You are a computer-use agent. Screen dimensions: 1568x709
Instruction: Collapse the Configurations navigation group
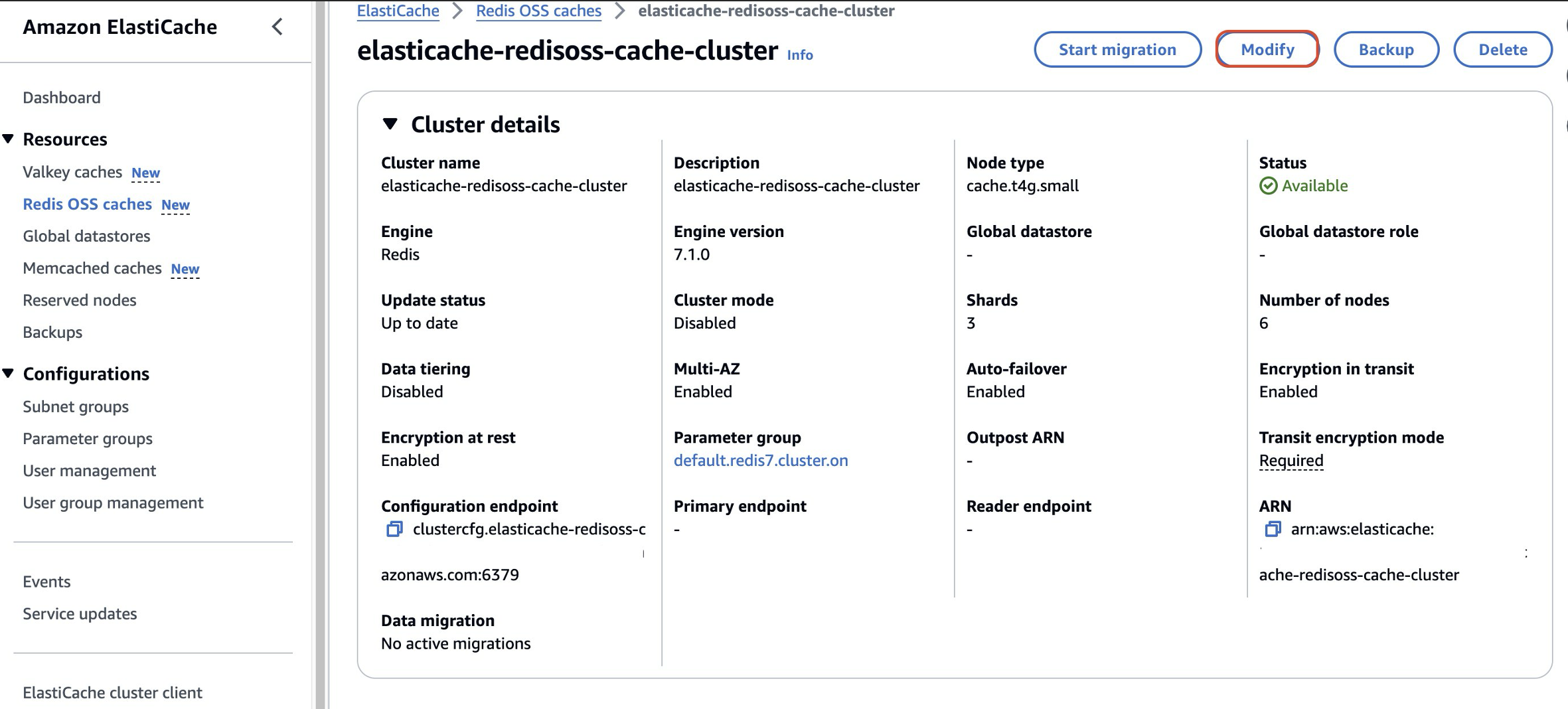click(9, 373)
